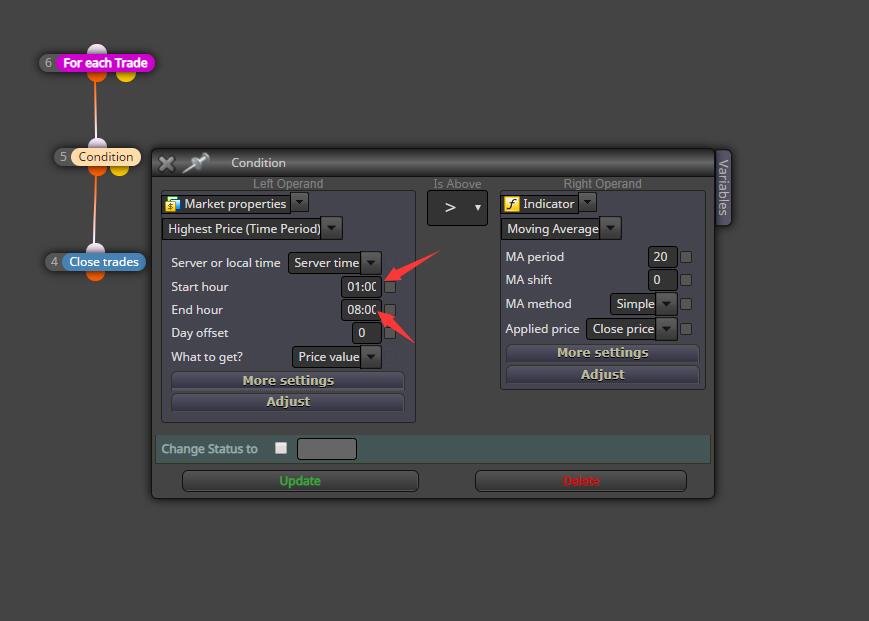
Task: Click Adjust under Right Operand
Action: coord(602,374)
